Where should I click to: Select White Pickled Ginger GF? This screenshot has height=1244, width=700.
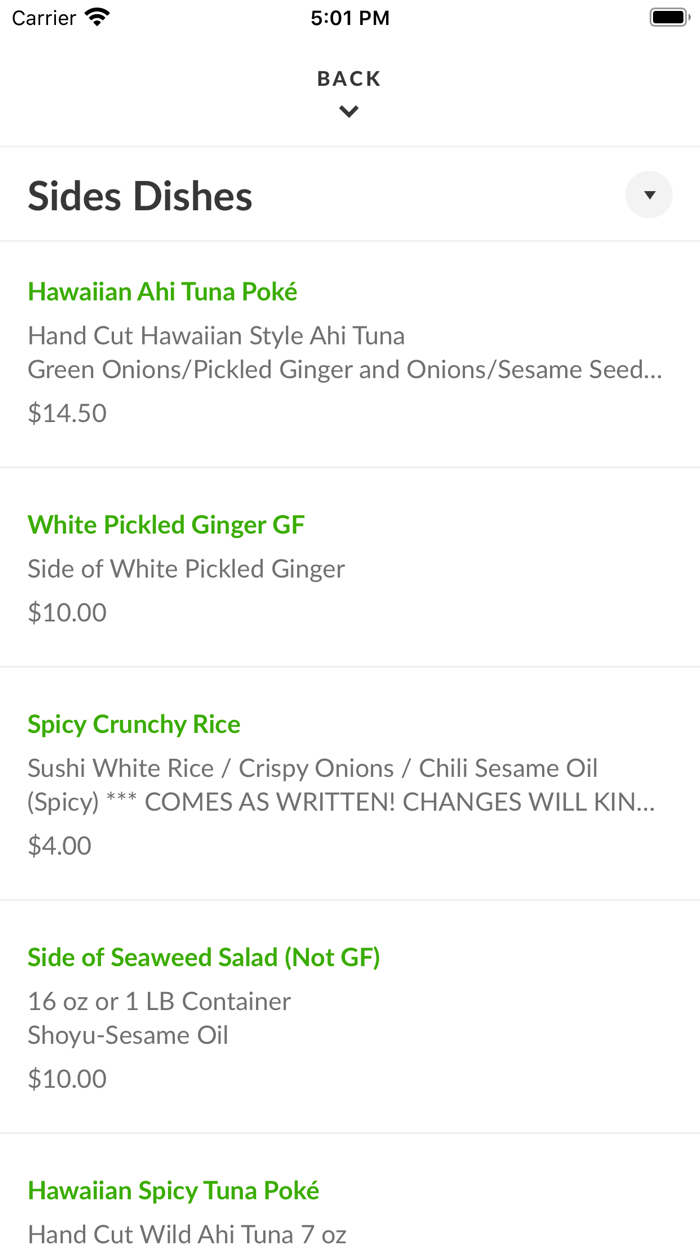[166, 524]
